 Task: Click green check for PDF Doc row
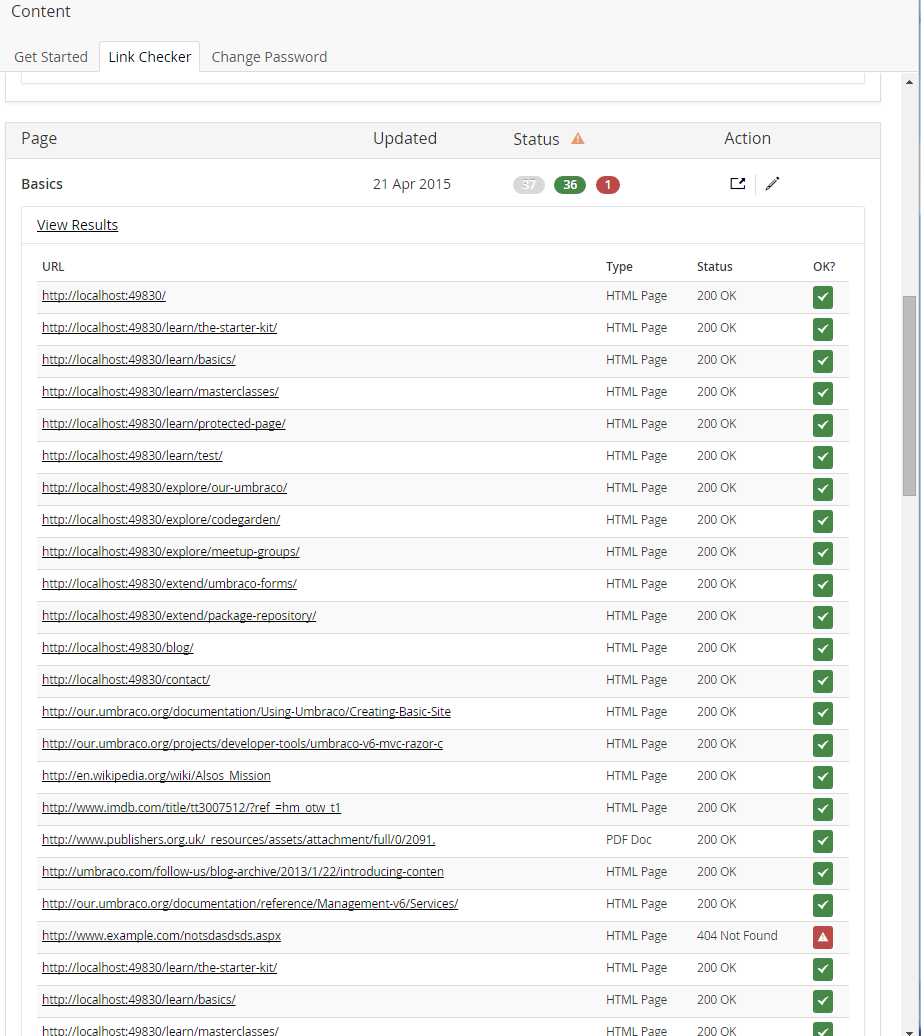(x=823, y=841)
